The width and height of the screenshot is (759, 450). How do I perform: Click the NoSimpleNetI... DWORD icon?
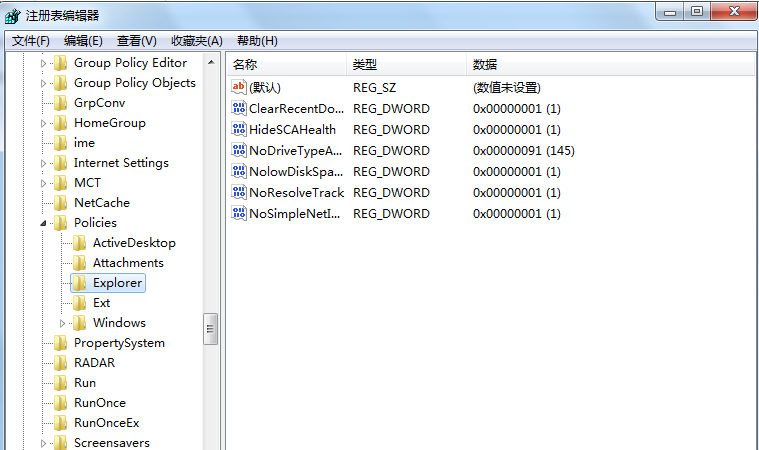pyautogui.click(x=239, y=213)
